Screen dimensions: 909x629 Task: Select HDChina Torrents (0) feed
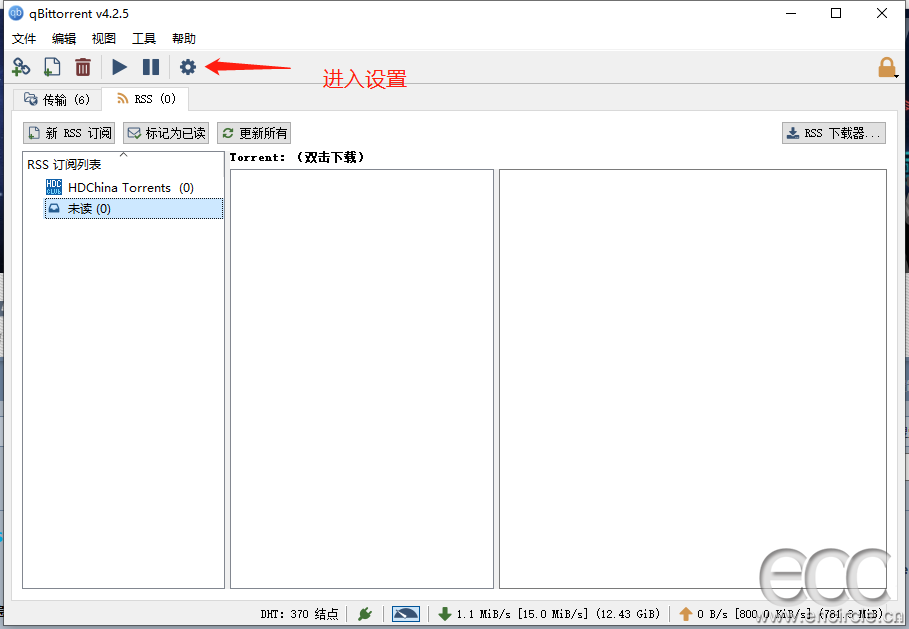pyautogui.click(x=130, y=188)
